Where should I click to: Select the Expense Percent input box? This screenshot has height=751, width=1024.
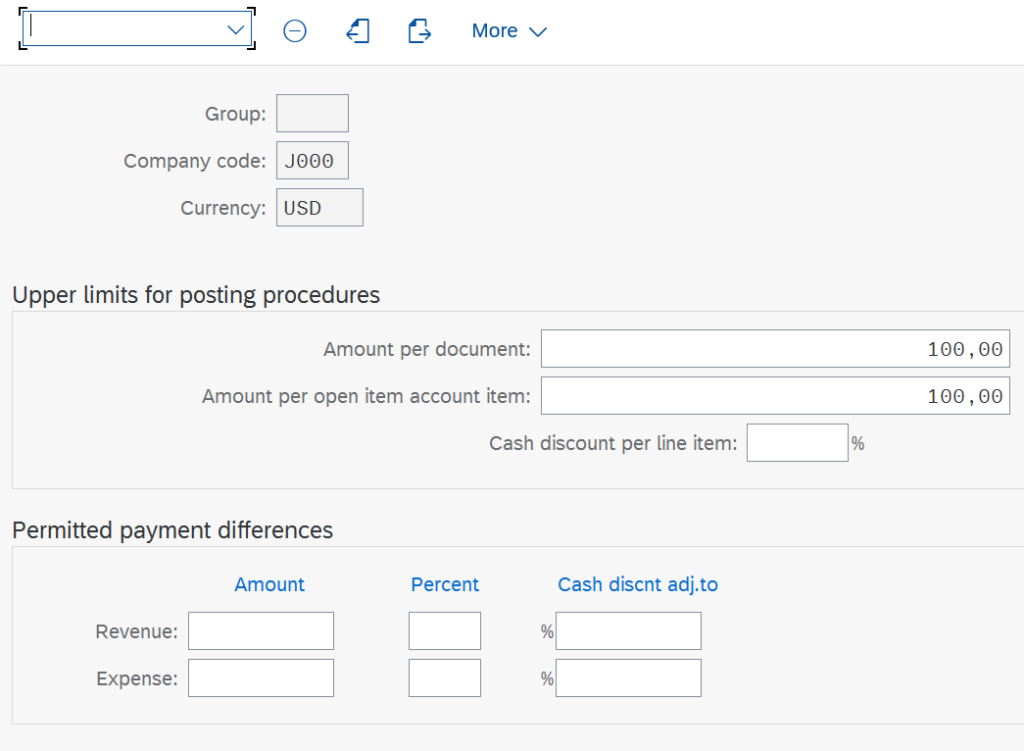click(445, 678)
